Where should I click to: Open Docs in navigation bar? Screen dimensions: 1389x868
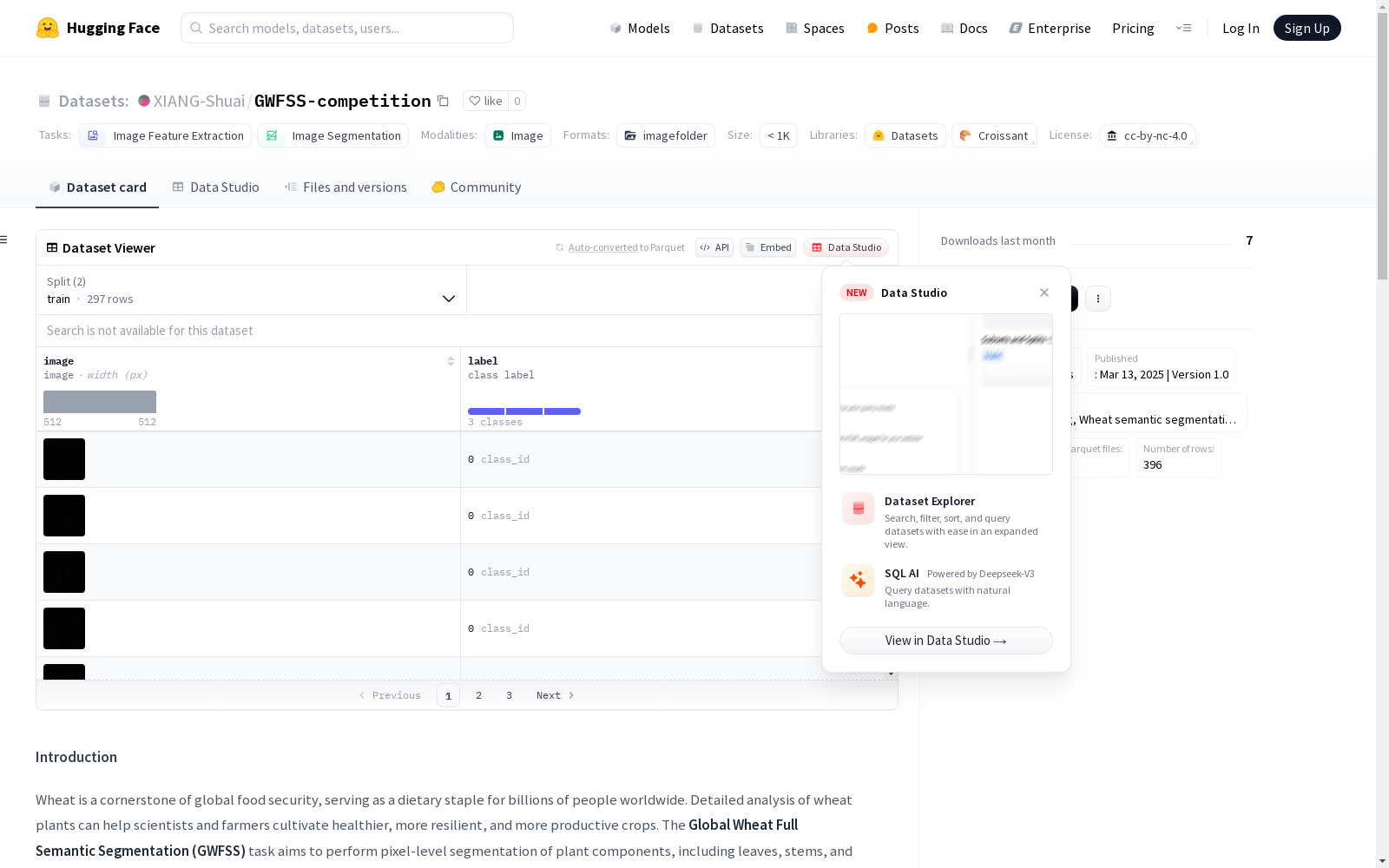point(964,28)
